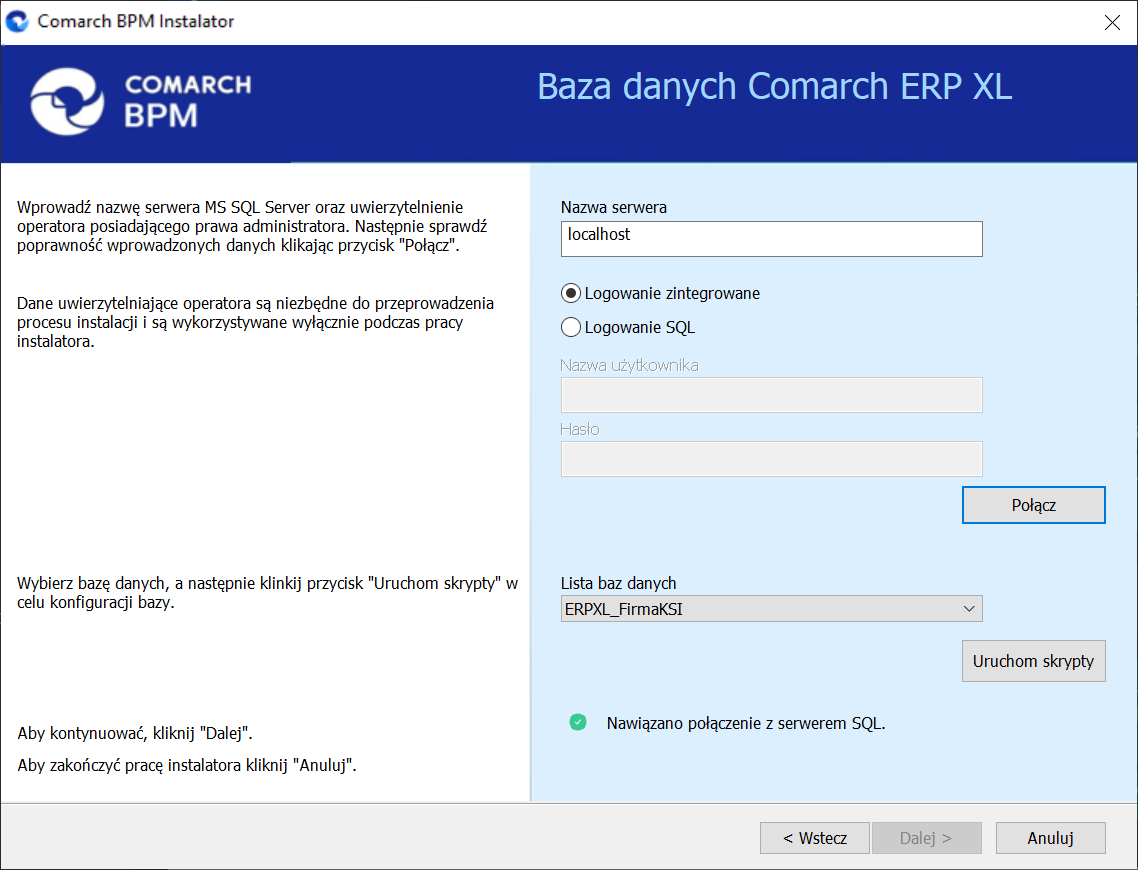Close the installer window
This screenshot has height=870, width=1138.
click(1112, 22)
